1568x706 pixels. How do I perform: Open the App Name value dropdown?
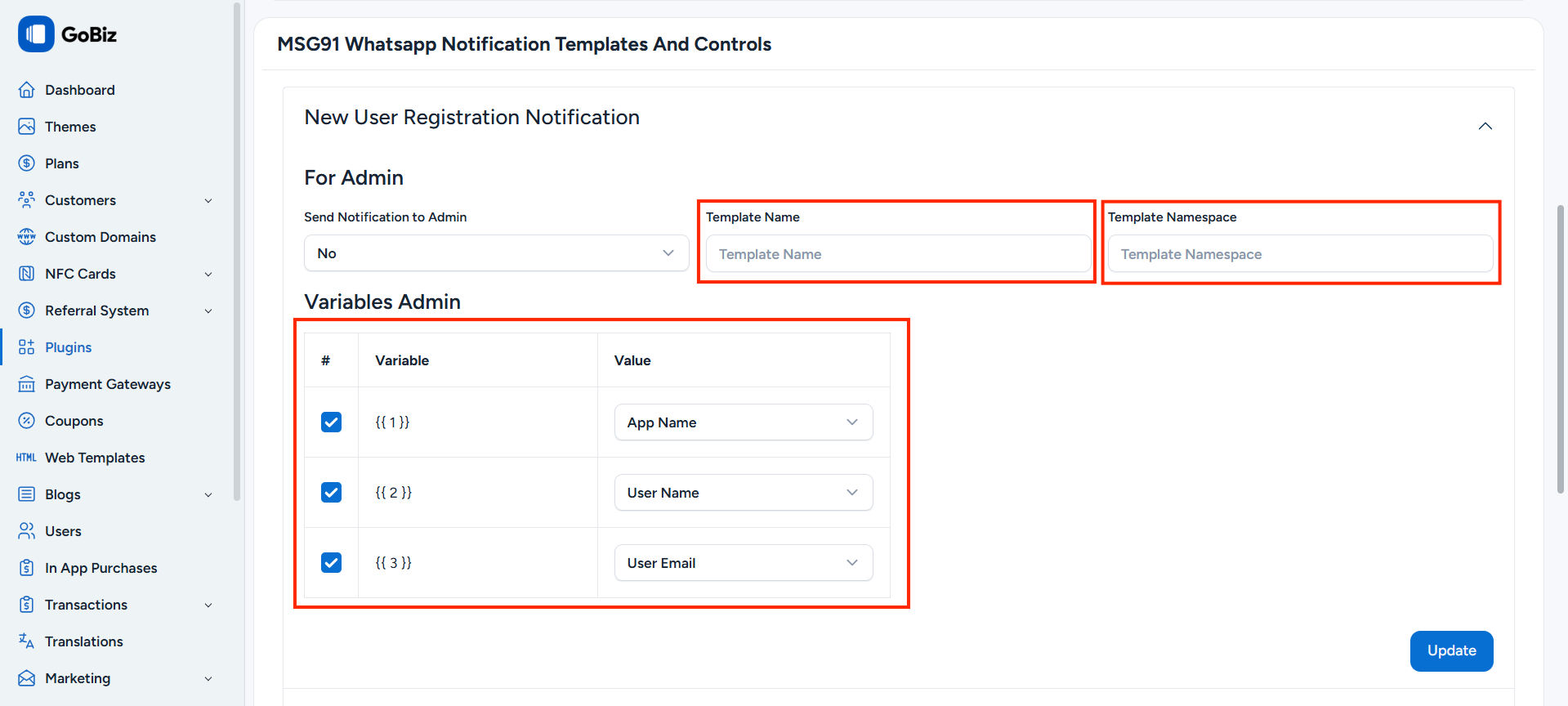[743, 422]
